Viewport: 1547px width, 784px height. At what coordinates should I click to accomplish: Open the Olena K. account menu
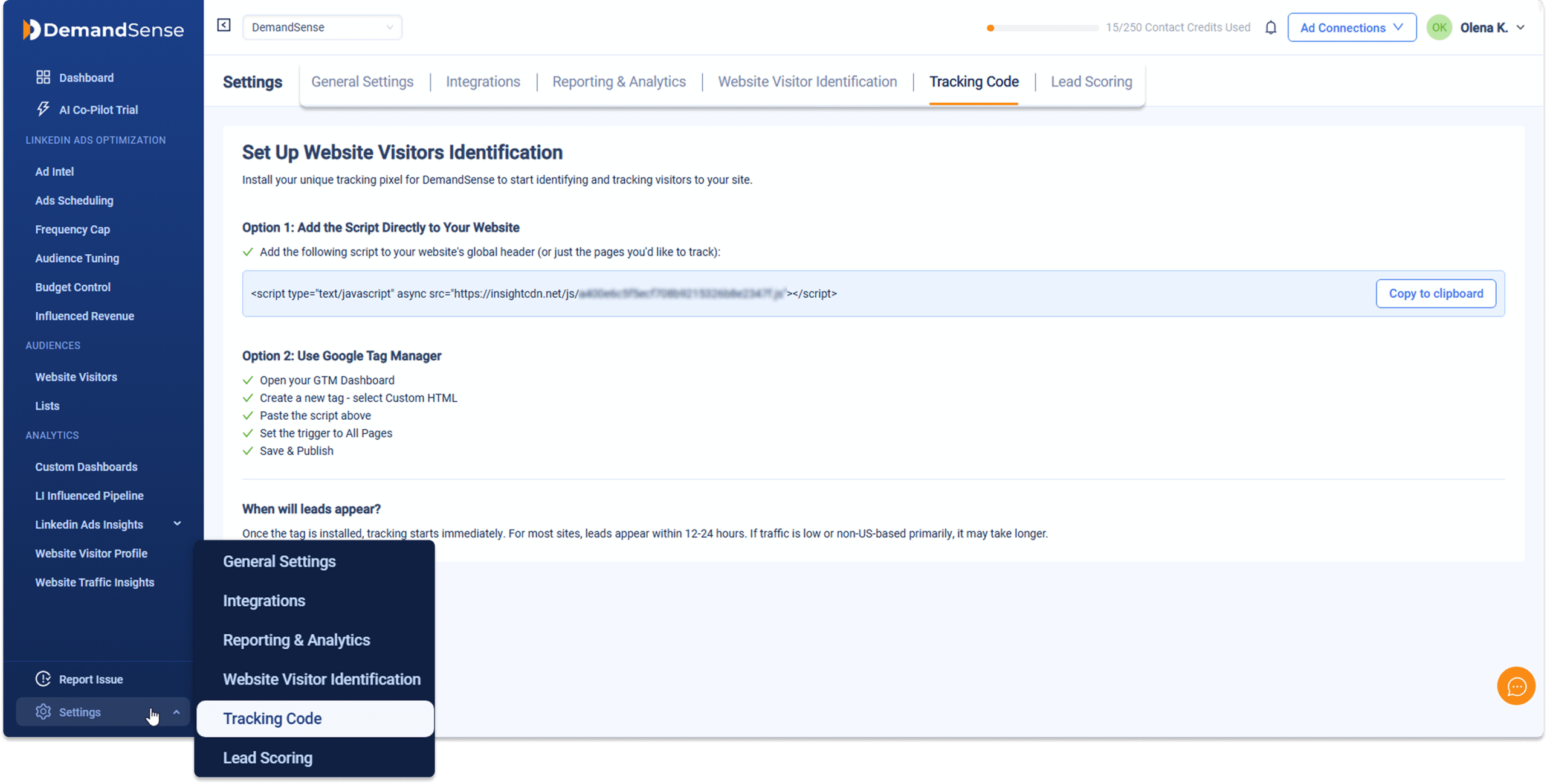click(1491, 28)
